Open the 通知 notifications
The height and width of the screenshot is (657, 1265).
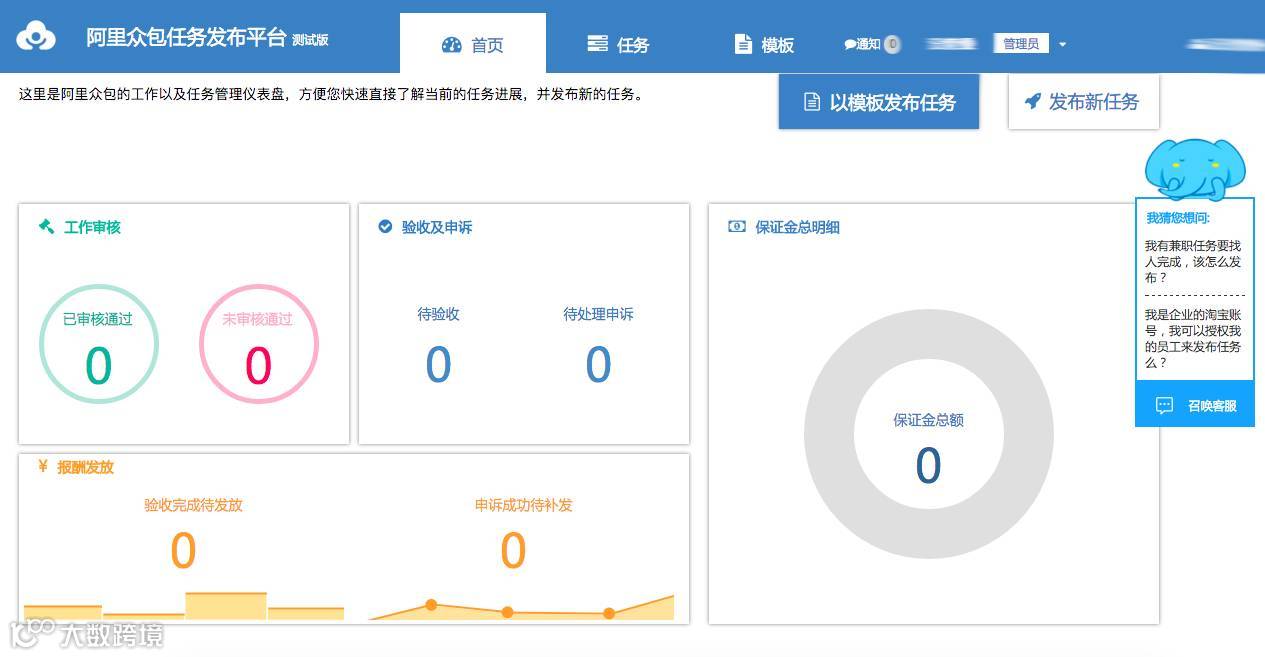[872, 44]
